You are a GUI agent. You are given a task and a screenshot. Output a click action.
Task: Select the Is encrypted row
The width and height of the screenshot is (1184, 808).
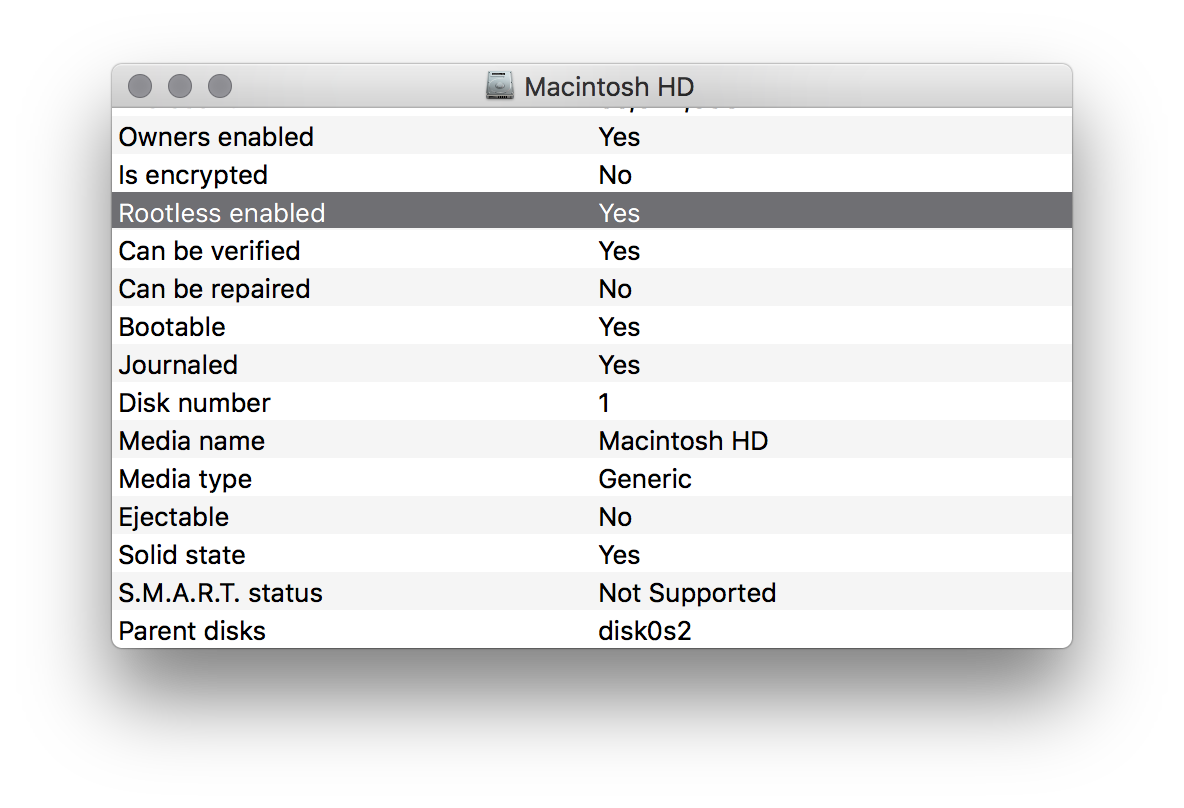592,174
